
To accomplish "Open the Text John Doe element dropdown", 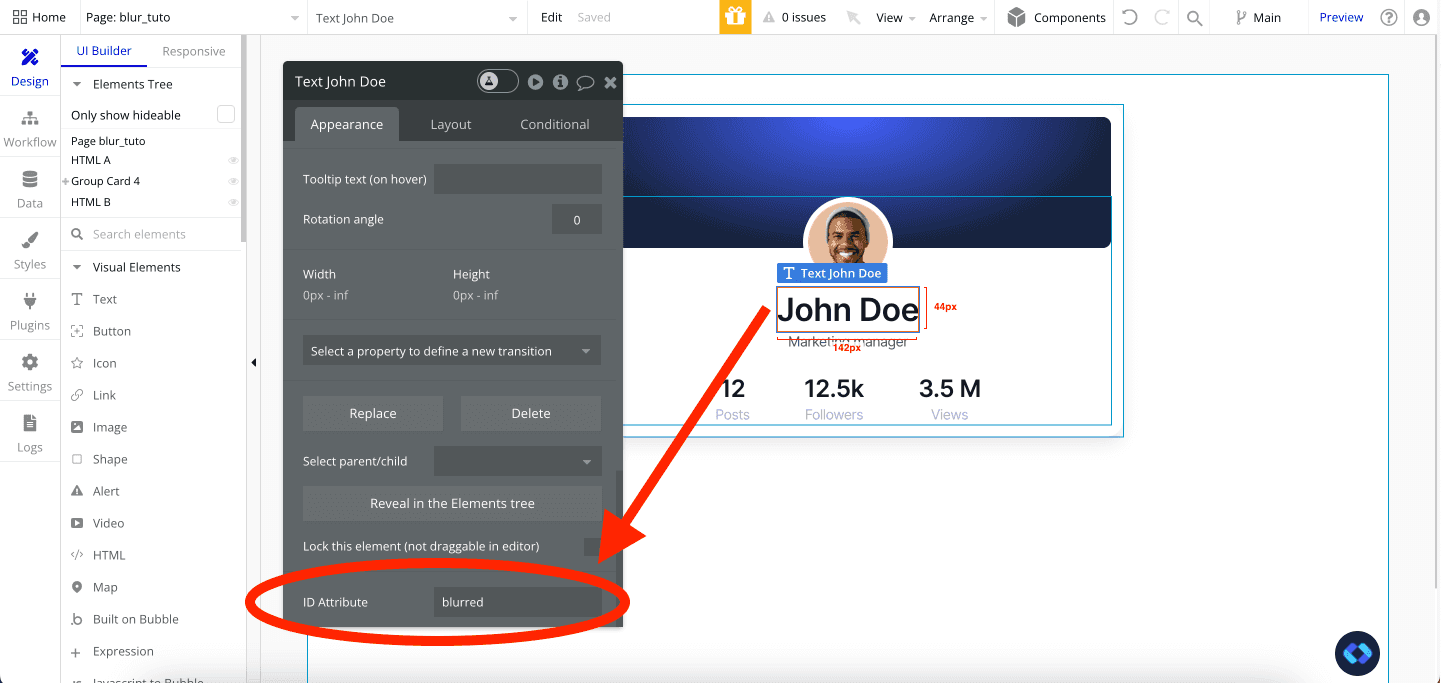I will [418, 17].
